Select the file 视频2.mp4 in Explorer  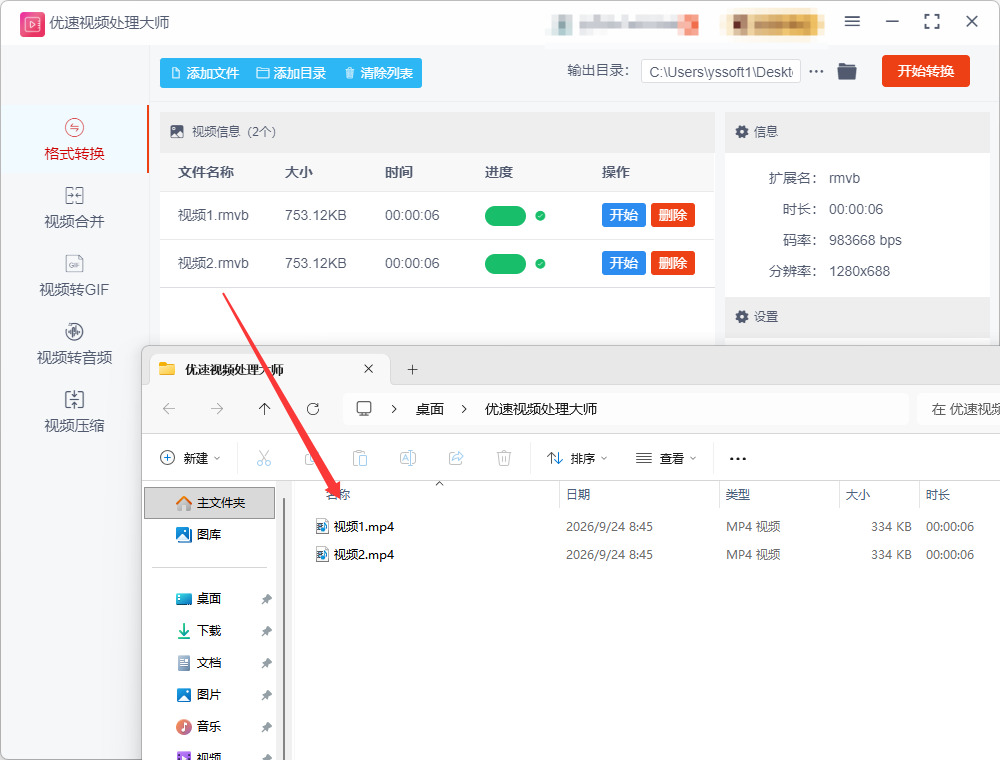pos(355,555)
